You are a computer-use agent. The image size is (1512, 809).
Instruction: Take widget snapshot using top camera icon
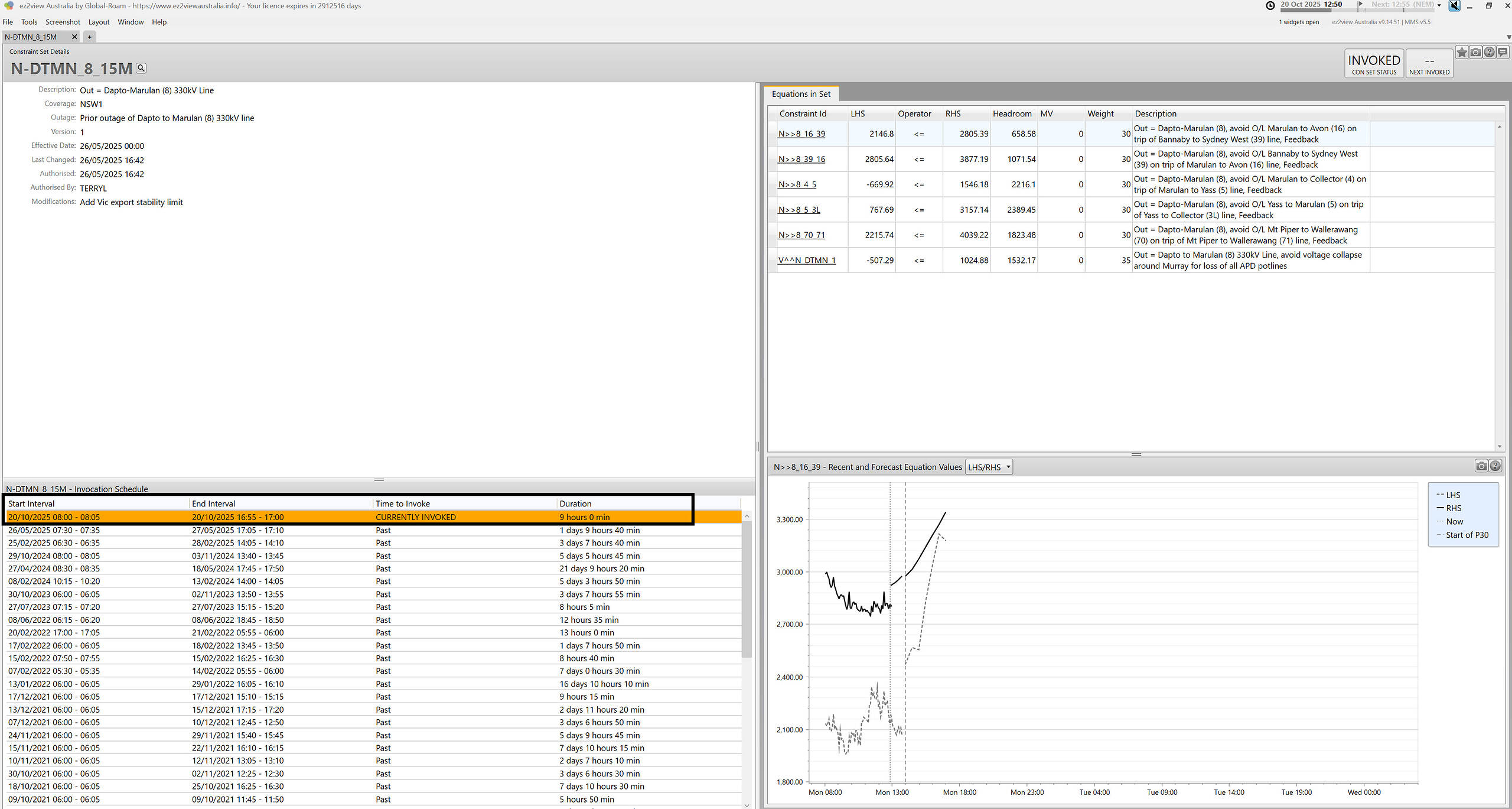coord(1475,53)
